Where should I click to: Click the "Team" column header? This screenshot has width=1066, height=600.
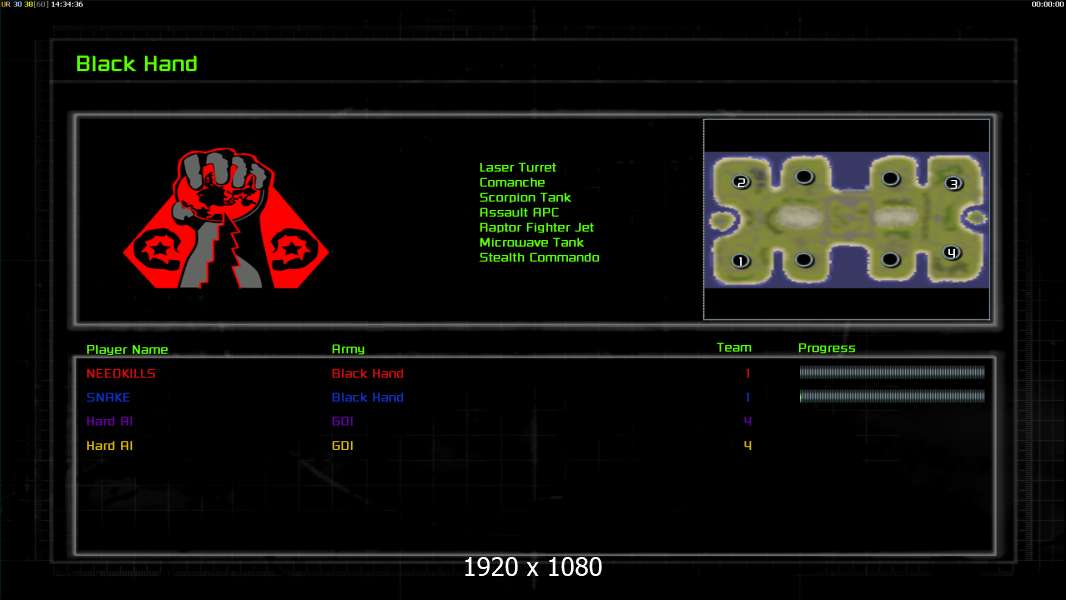(x=734, y=347)
